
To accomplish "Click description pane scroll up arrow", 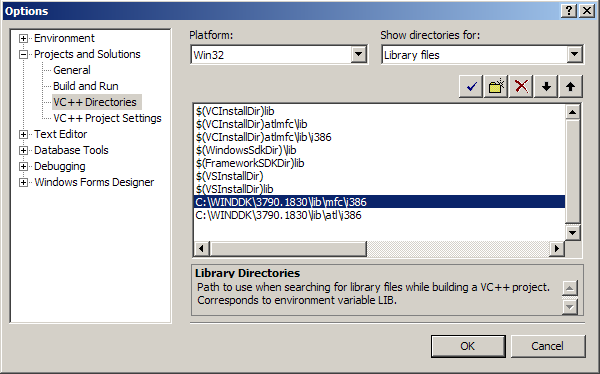I will 569,288.
